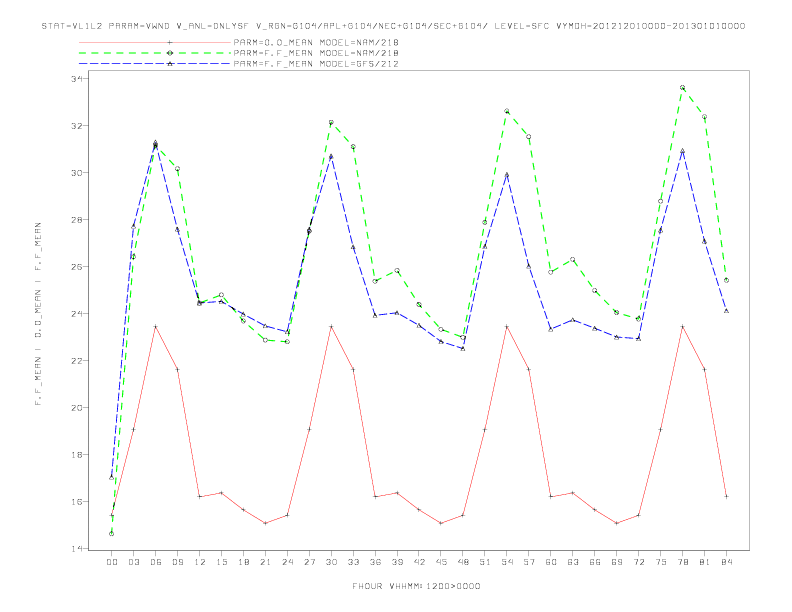The width and height of the screenshot is (792, 612).
Task: Click y-axis tick label 28
Action: pos(78,220)
